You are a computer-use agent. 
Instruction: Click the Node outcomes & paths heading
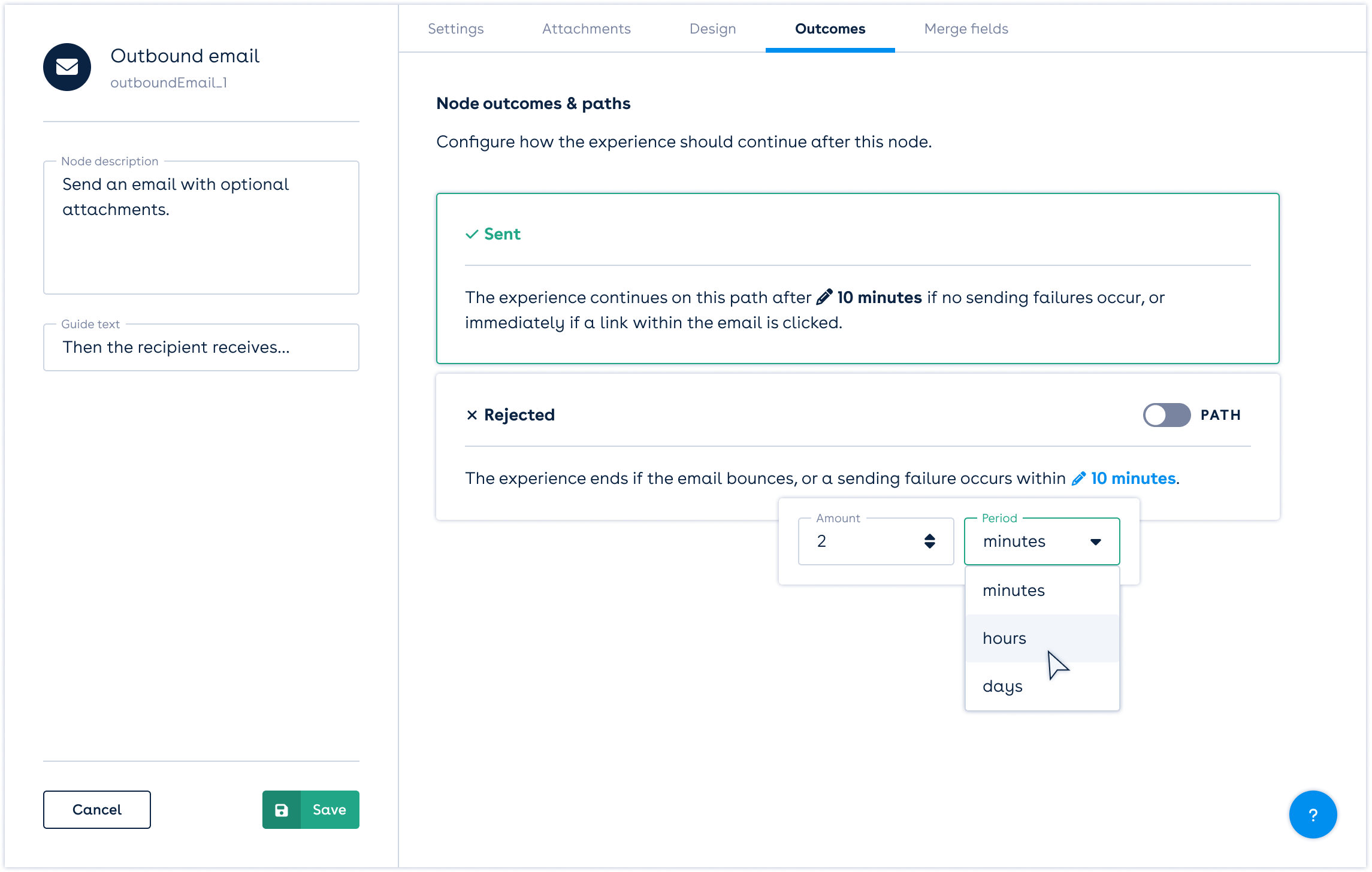tap(533, 104)
